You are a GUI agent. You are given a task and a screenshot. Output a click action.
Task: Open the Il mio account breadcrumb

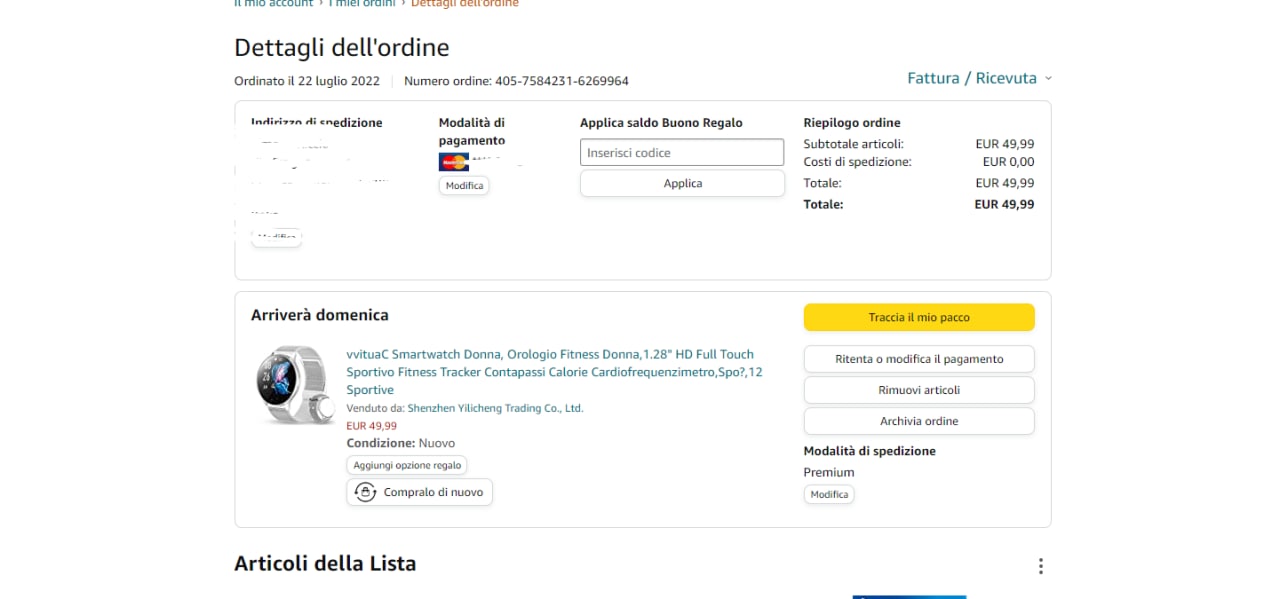[275, 4]
